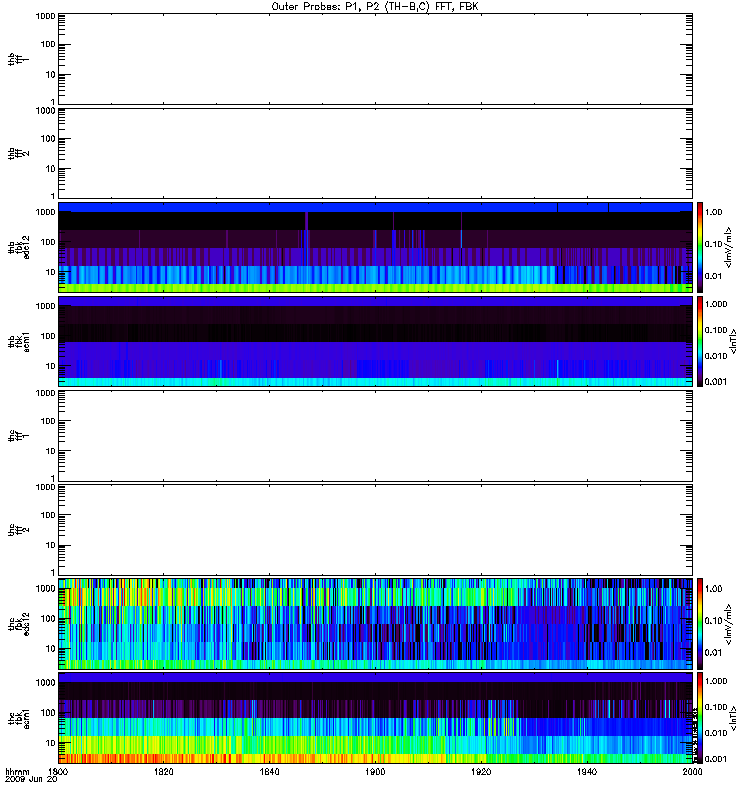This screenshot has width=750, height=800.
Task: Click the "thc fbk edc12" axis label
Action: pos(19,624)
